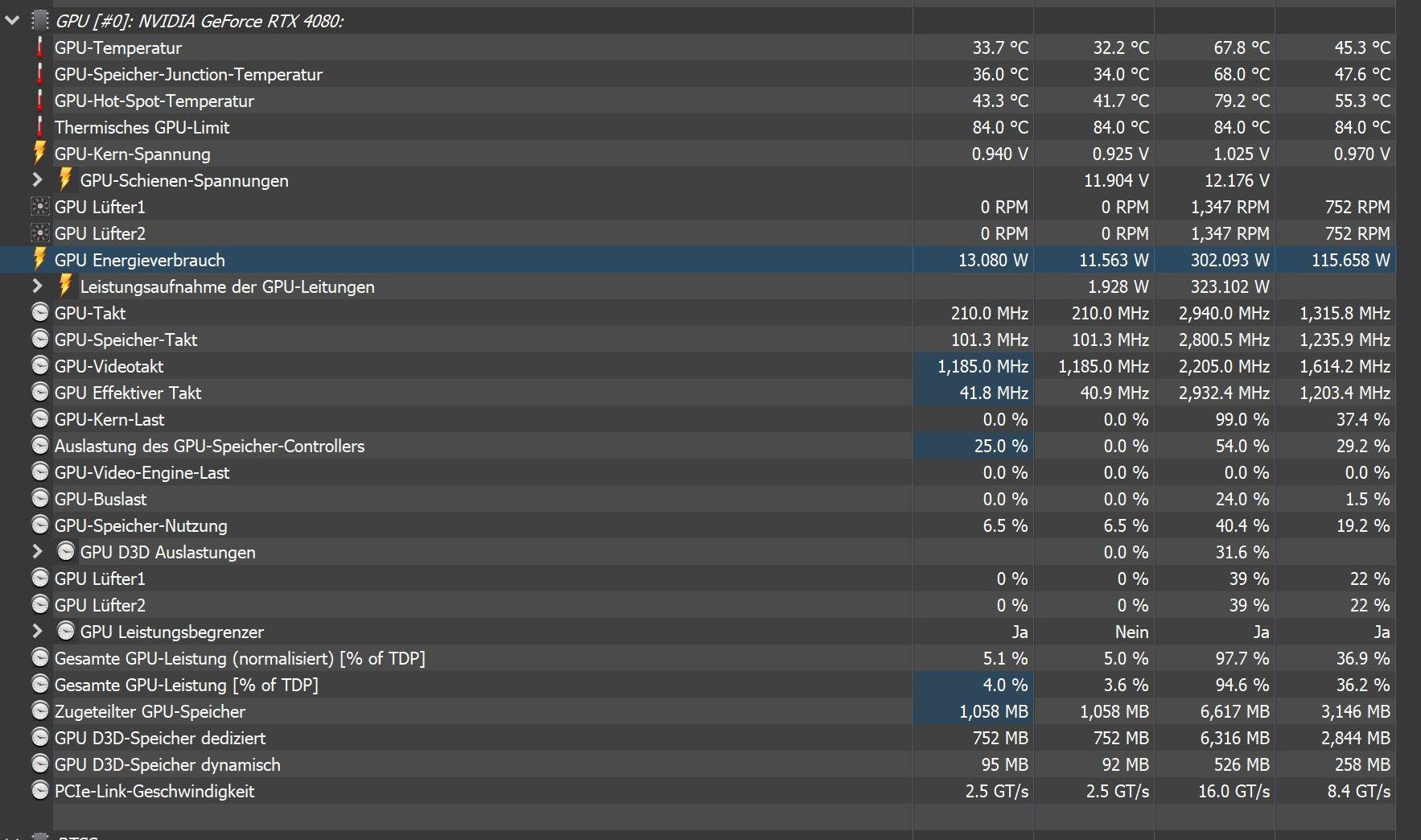
Task: Click the '12.176 V' rail voltage value
Action: click(x=1237, y=181)
